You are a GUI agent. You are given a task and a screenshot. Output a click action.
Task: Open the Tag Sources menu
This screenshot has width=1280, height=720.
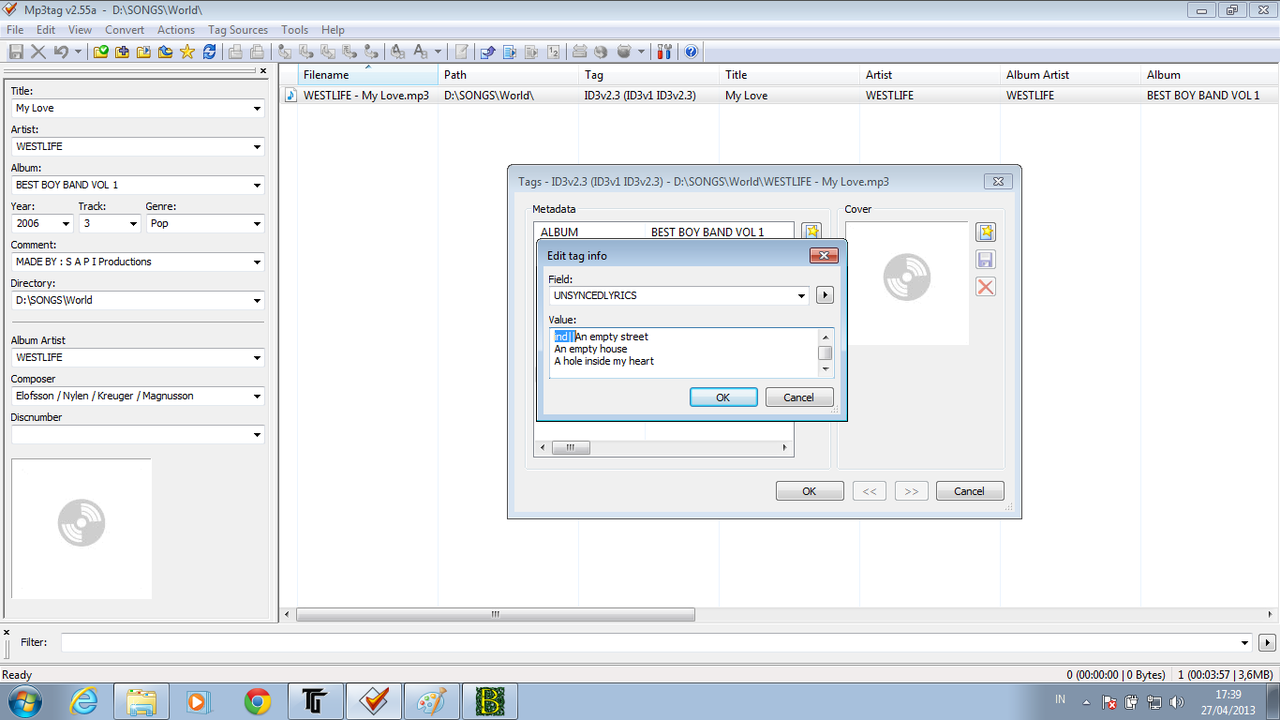tap(238, 30)
